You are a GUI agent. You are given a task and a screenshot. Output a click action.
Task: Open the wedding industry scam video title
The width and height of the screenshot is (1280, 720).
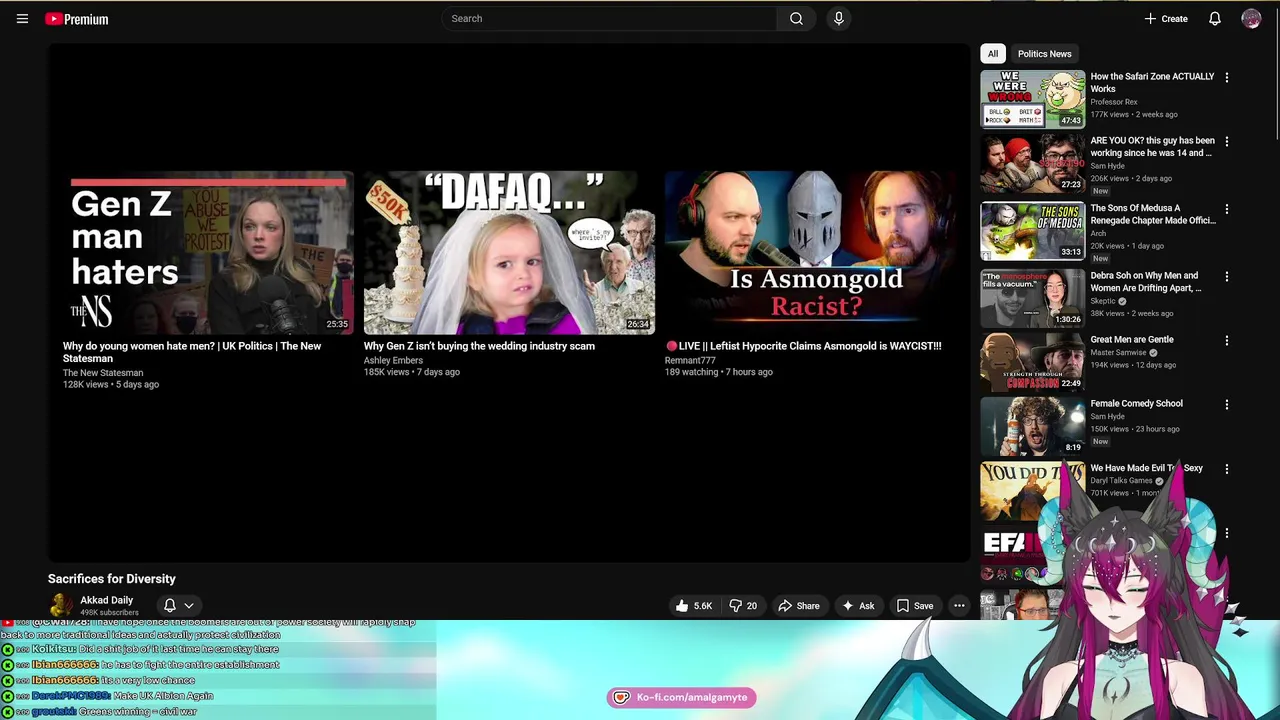[x=479, y=346]
